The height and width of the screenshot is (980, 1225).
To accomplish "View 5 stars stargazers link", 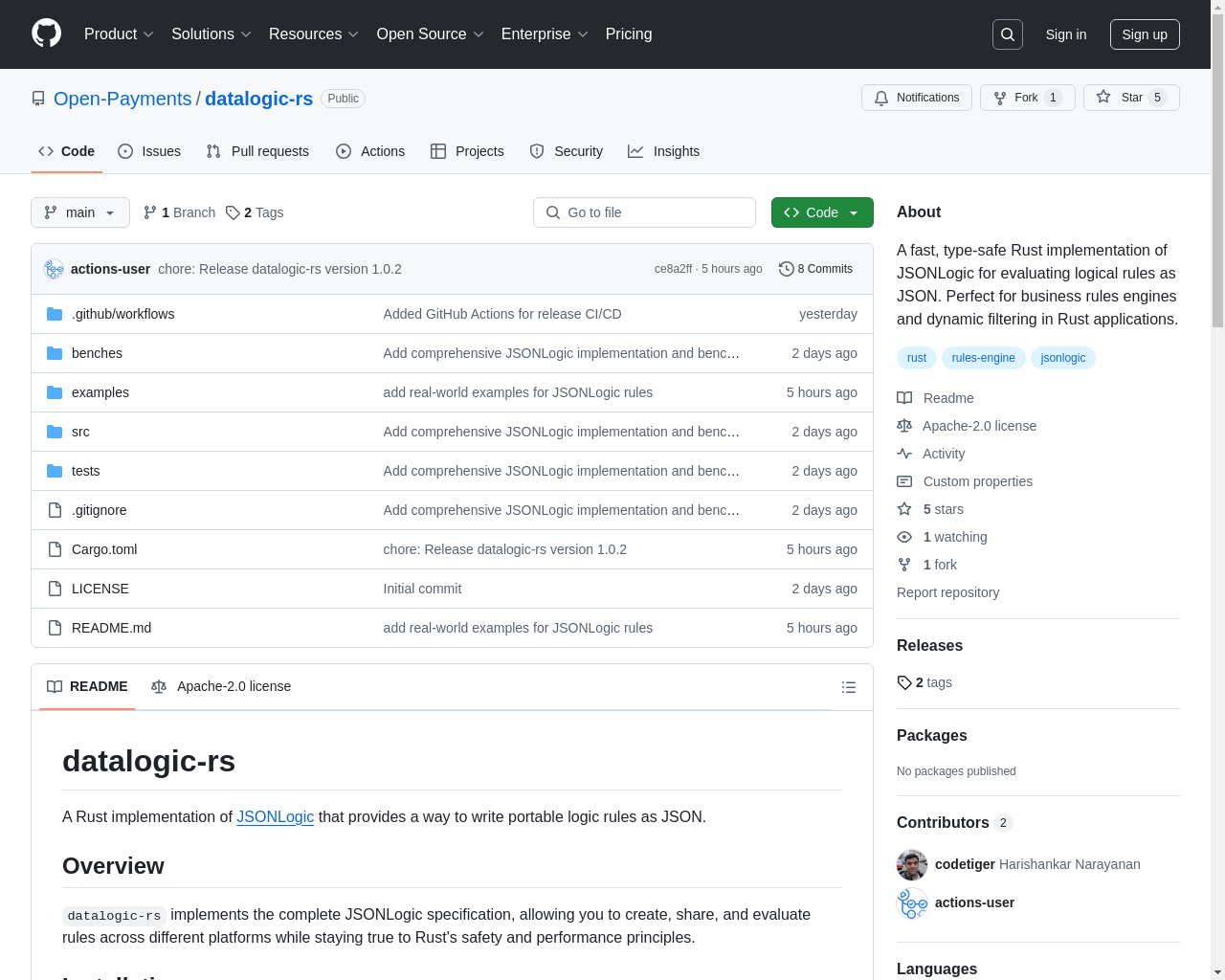I will tap(930, 509).
